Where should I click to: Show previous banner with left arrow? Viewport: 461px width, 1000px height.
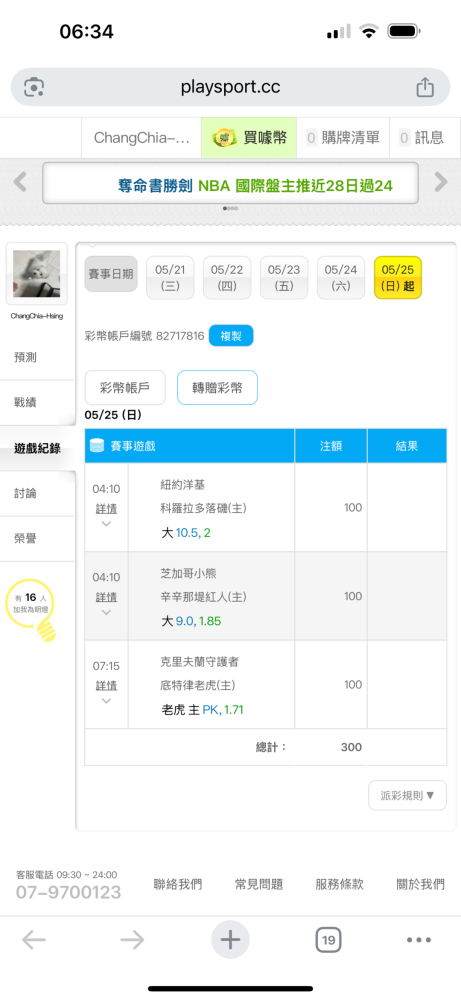(x=20, y=182)
